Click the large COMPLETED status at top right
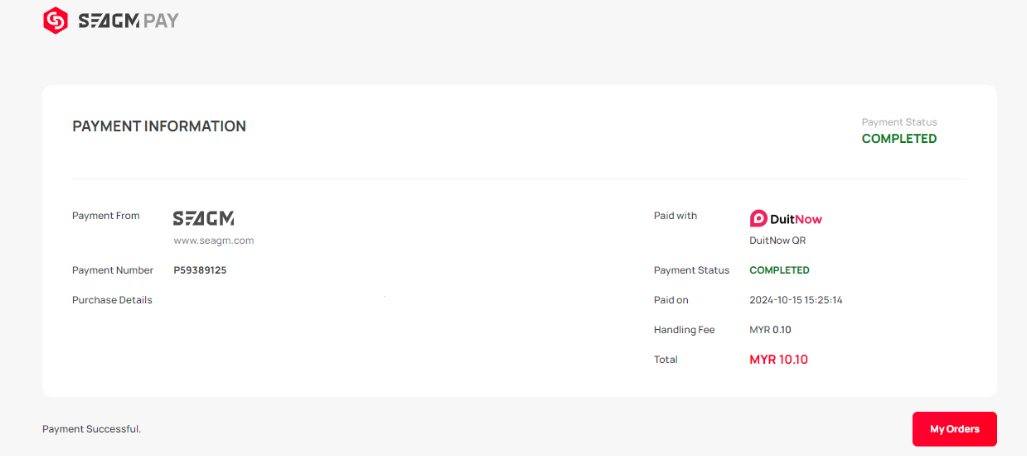 [x=899, y=139]
